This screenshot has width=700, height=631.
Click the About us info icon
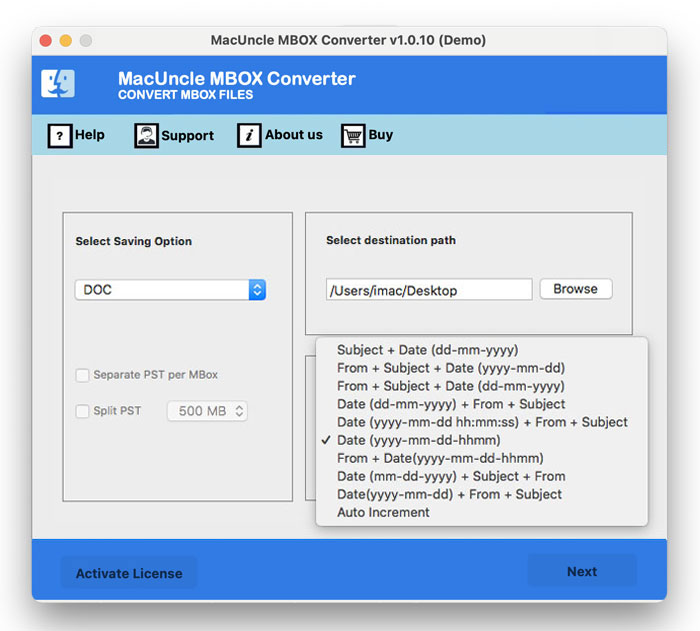pos(249,135)
